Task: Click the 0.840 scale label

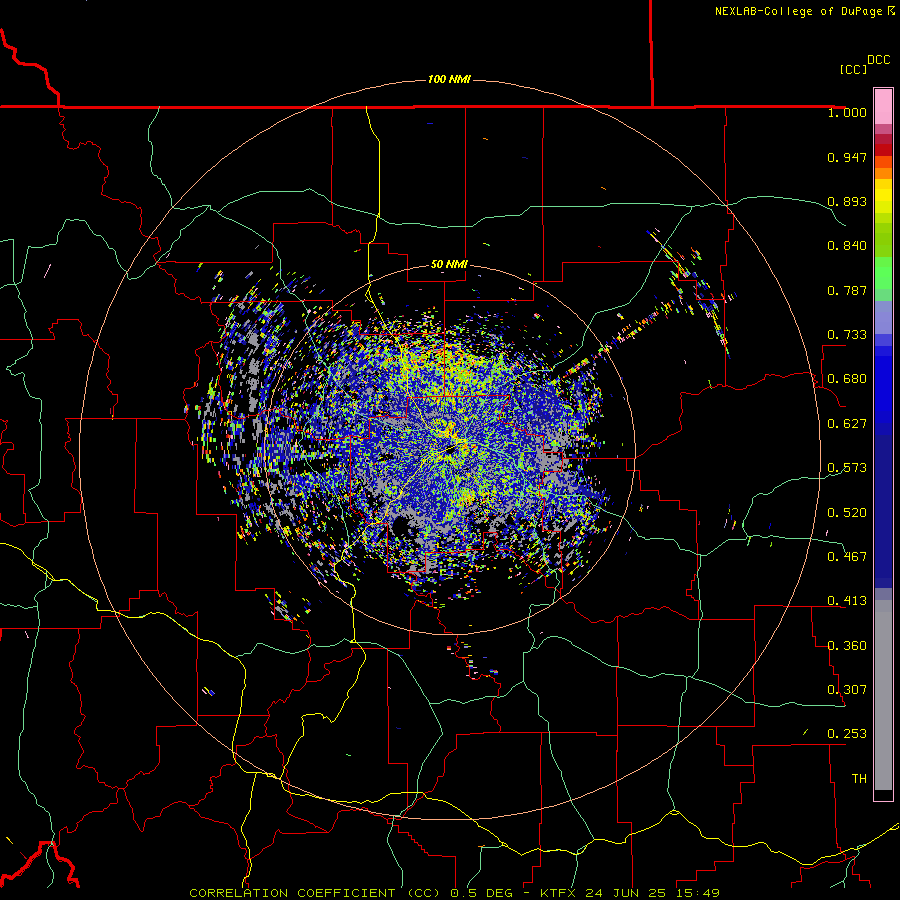Action: (x=847, y=246)
